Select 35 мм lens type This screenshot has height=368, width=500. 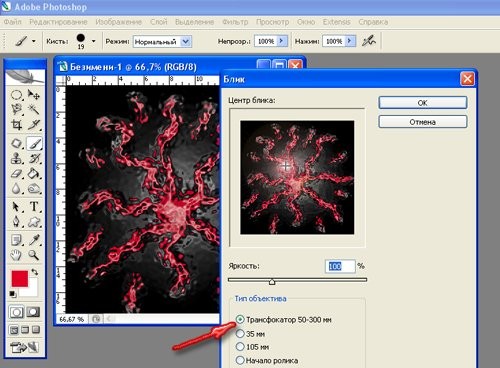[240, 333]
